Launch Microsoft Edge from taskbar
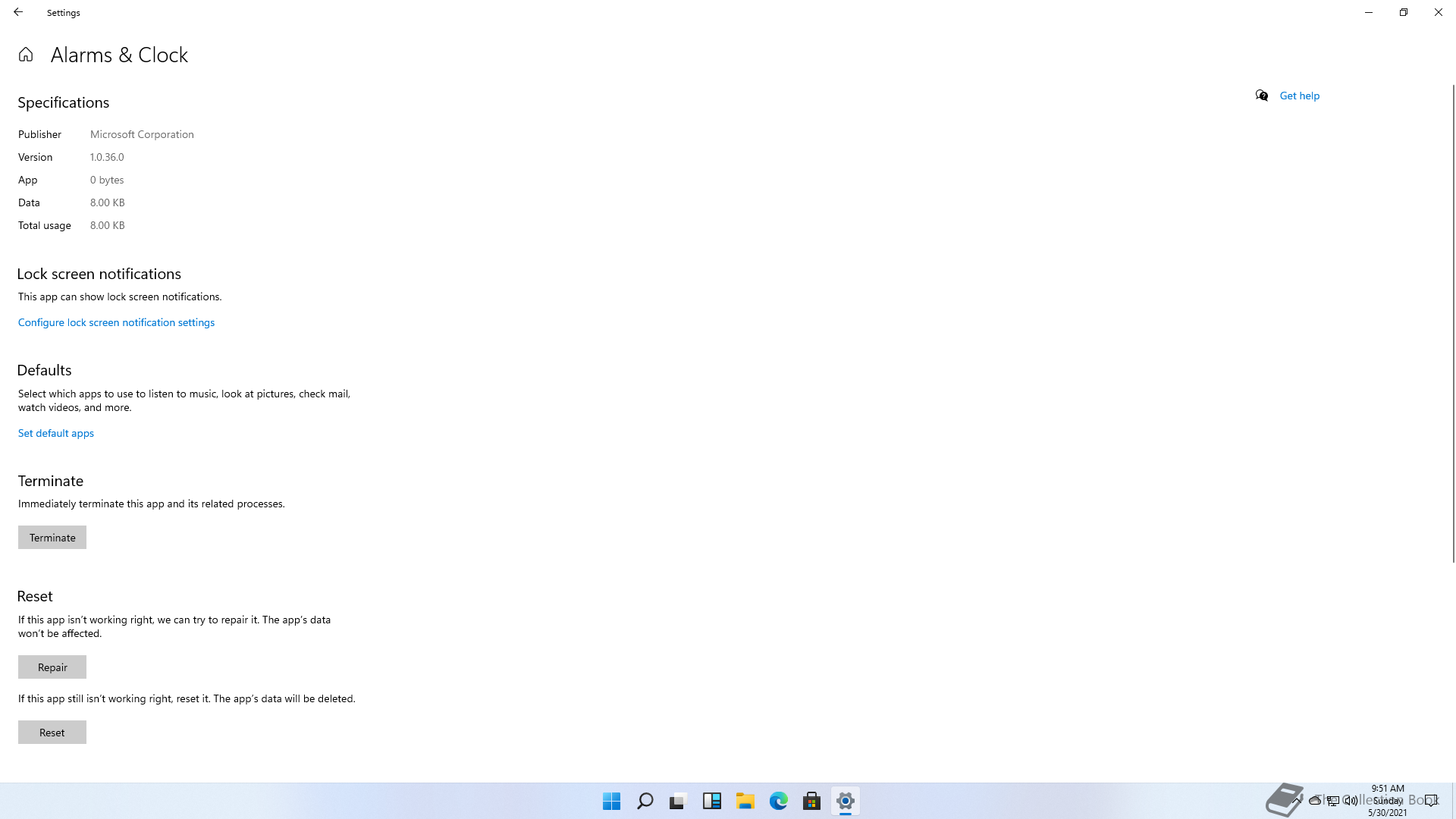 [779, 801]
